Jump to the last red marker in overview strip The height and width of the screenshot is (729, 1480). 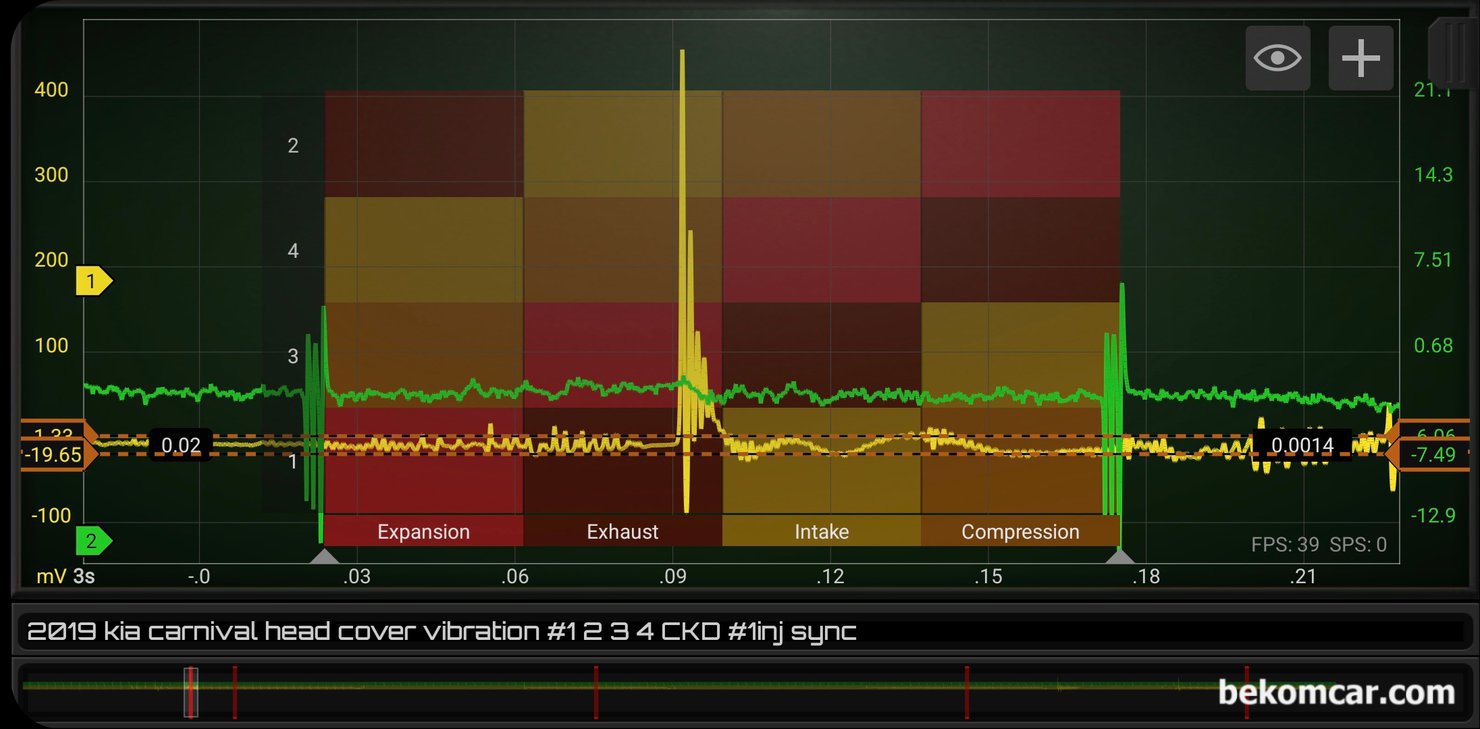[1246, 692]
